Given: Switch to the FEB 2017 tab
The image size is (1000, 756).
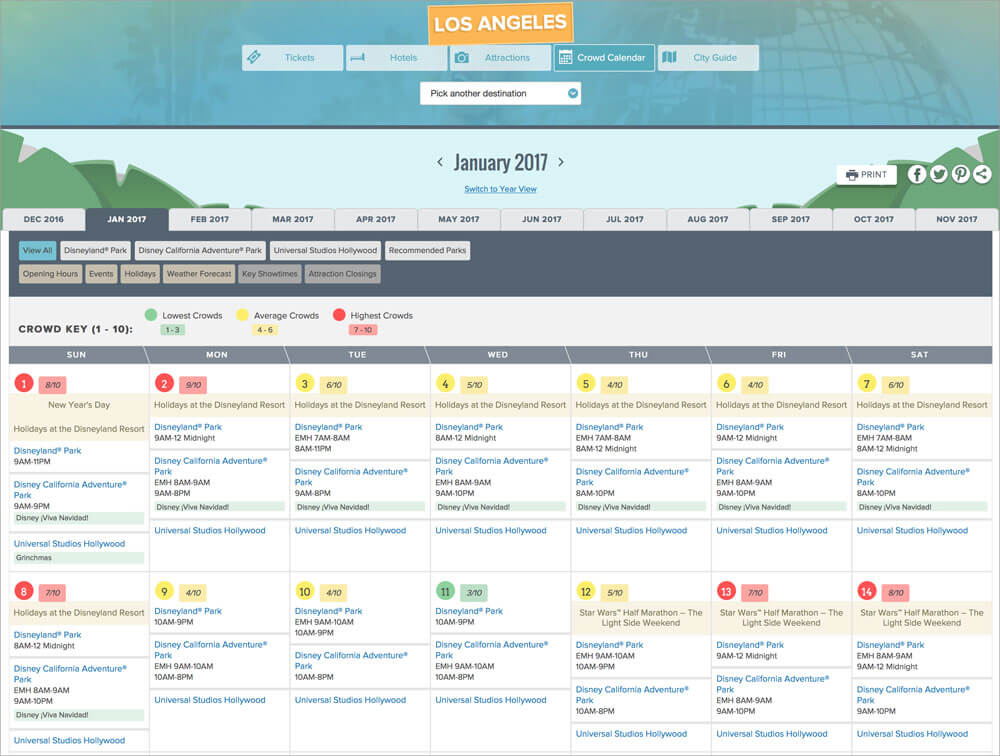Looking at the screenshot, I should pyautogui.click(x=206, y=219).
